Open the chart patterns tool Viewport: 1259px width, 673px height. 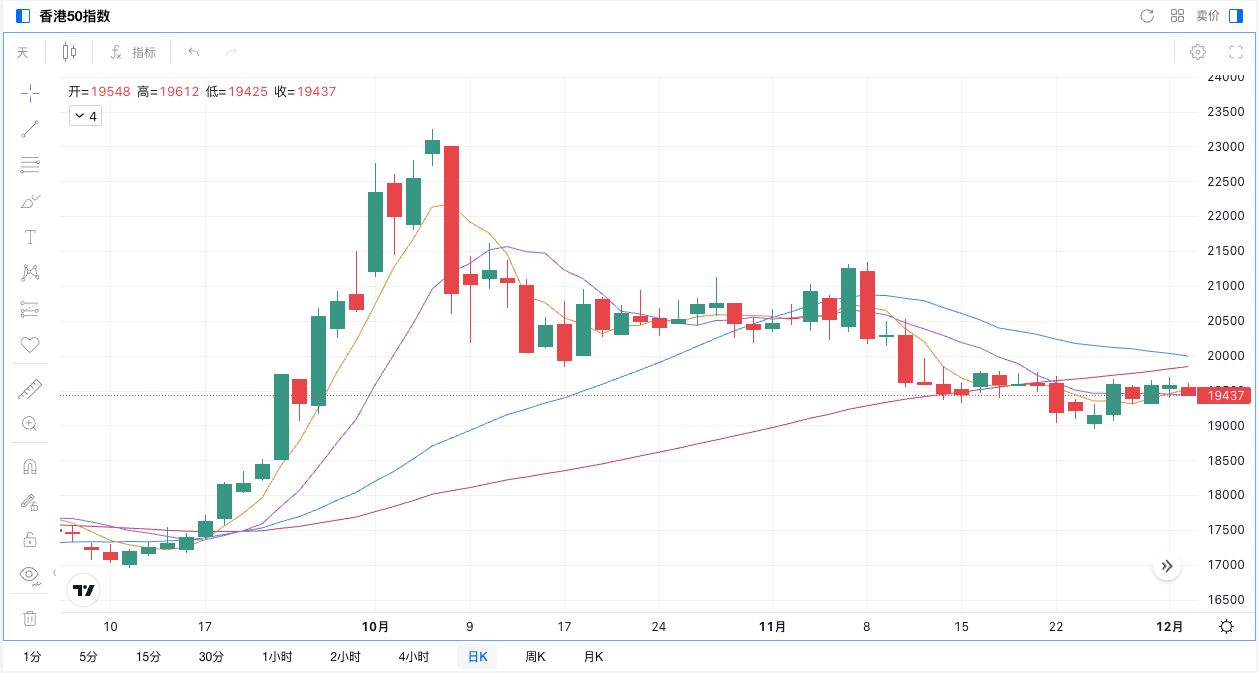click(30, 273)
